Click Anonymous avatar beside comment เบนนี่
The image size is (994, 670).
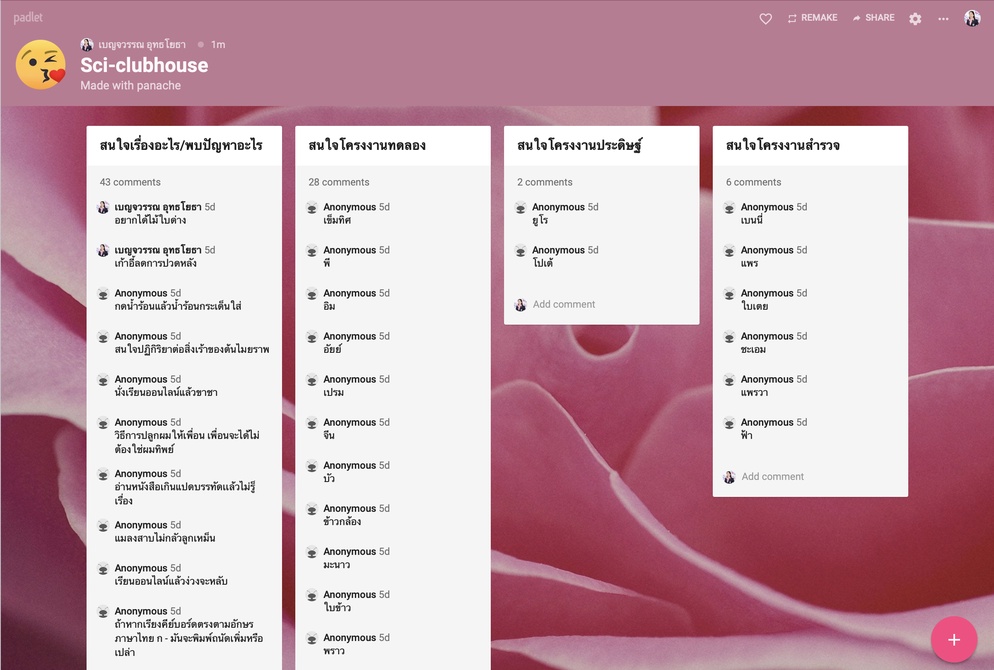point(729,207)
